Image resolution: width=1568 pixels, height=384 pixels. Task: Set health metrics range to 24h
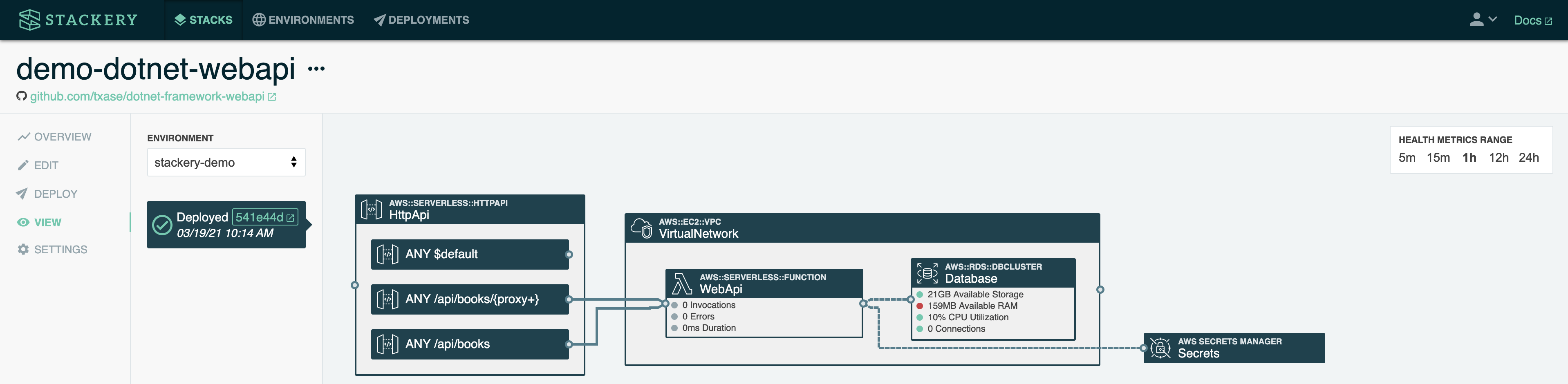1528,158
